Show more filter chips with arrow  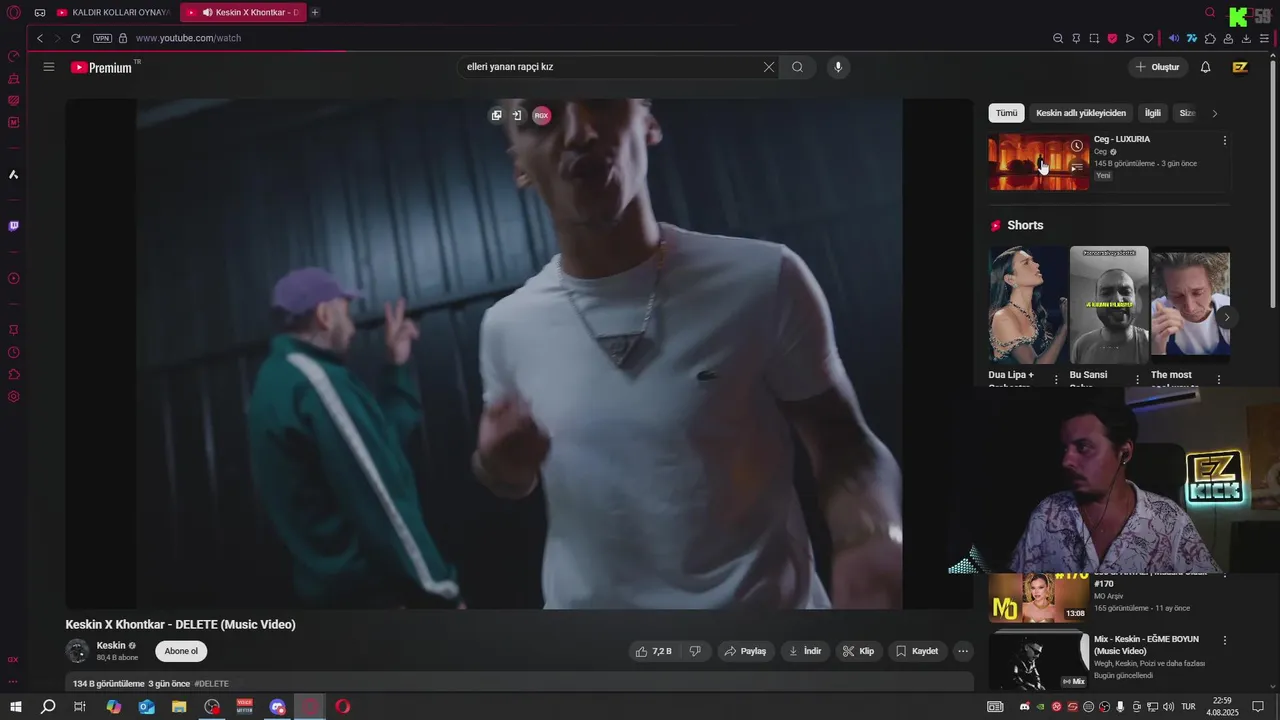point(1215,113)
